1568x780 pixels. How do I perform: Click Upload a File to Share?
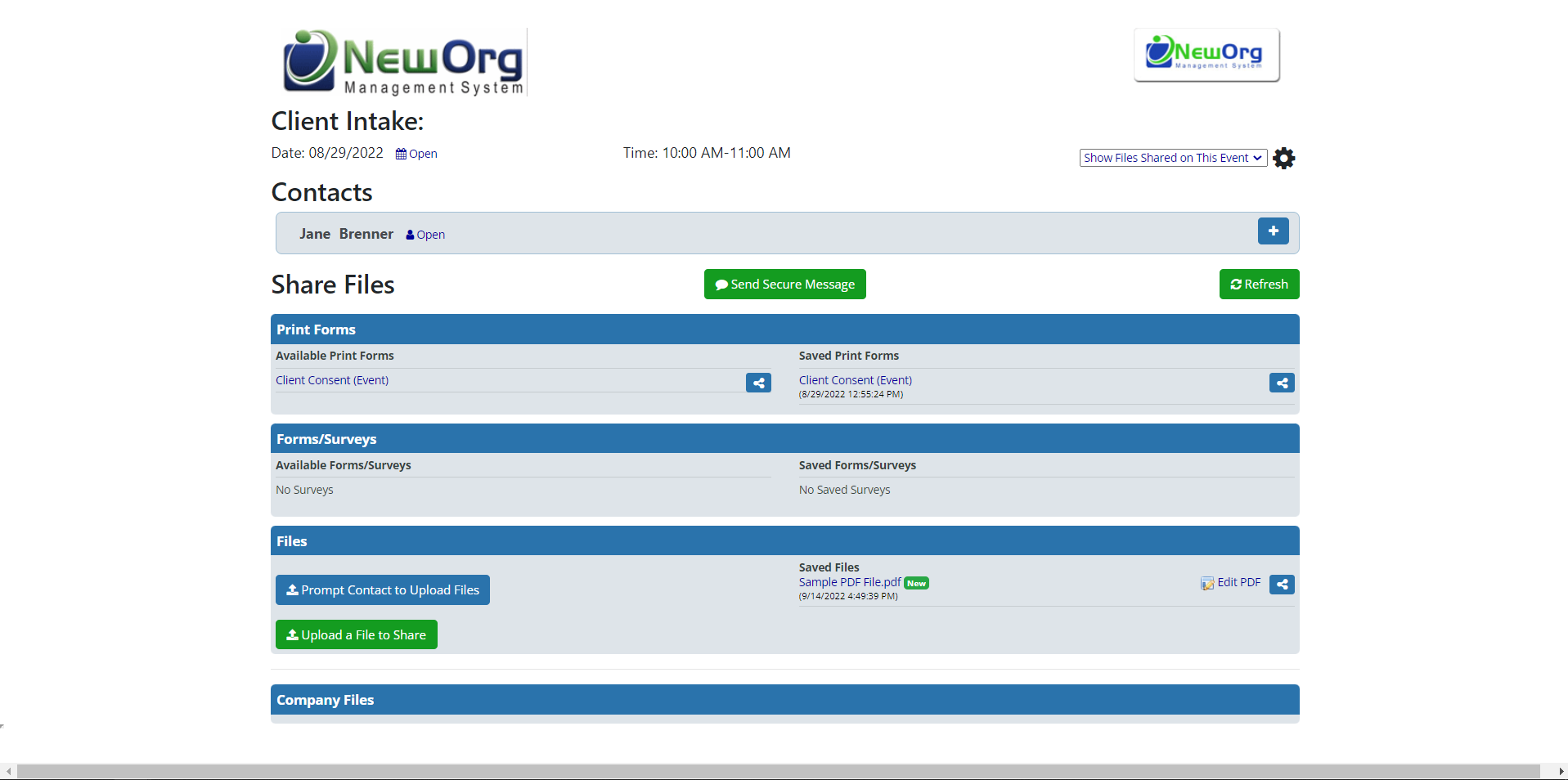tap(356, 634)
